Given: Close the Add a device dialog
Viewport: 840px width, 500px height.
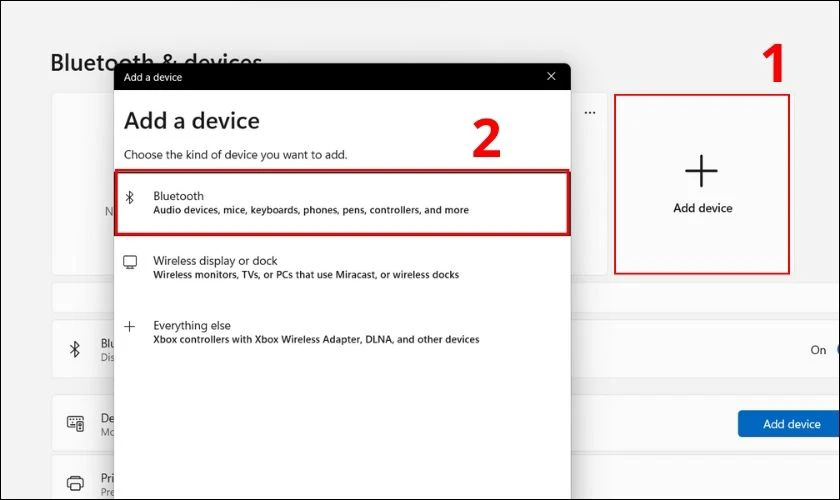Looking at the screenshot, I should click(551, 76).
